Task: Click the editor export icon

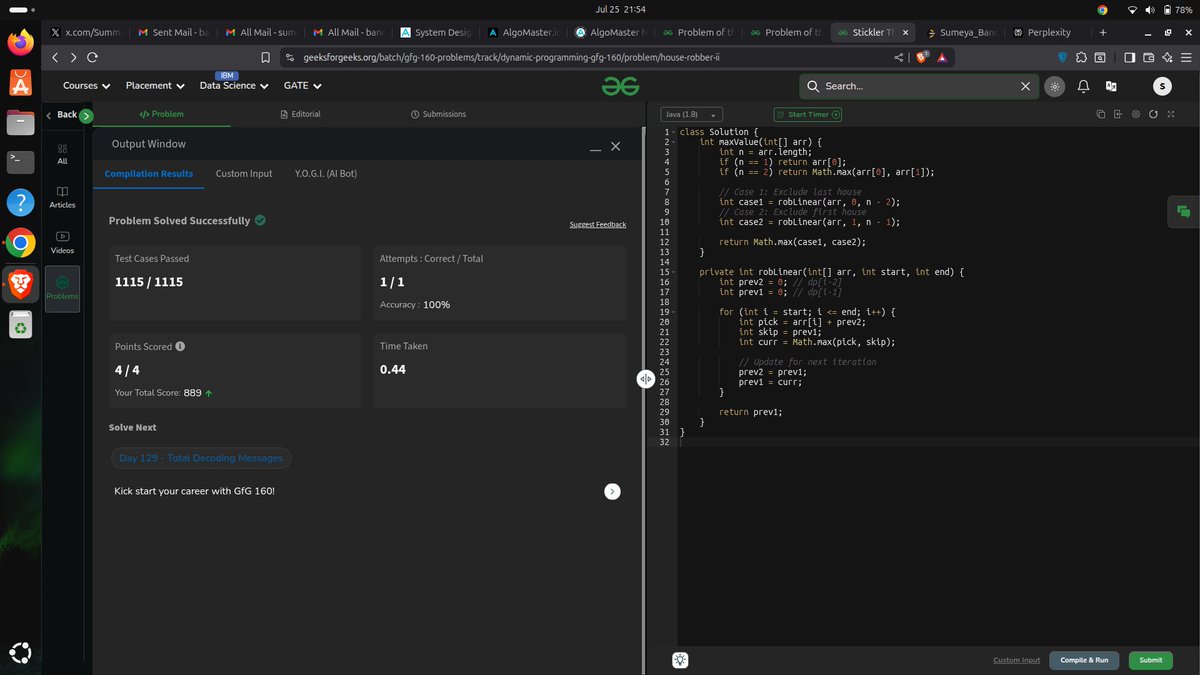Action: click(x=1118, y=114)
